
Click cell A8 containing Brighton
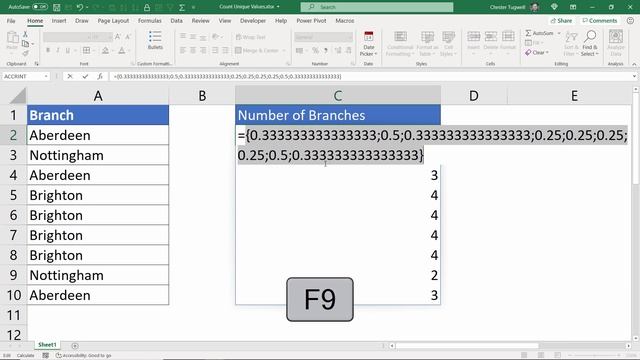coord(98,255)
